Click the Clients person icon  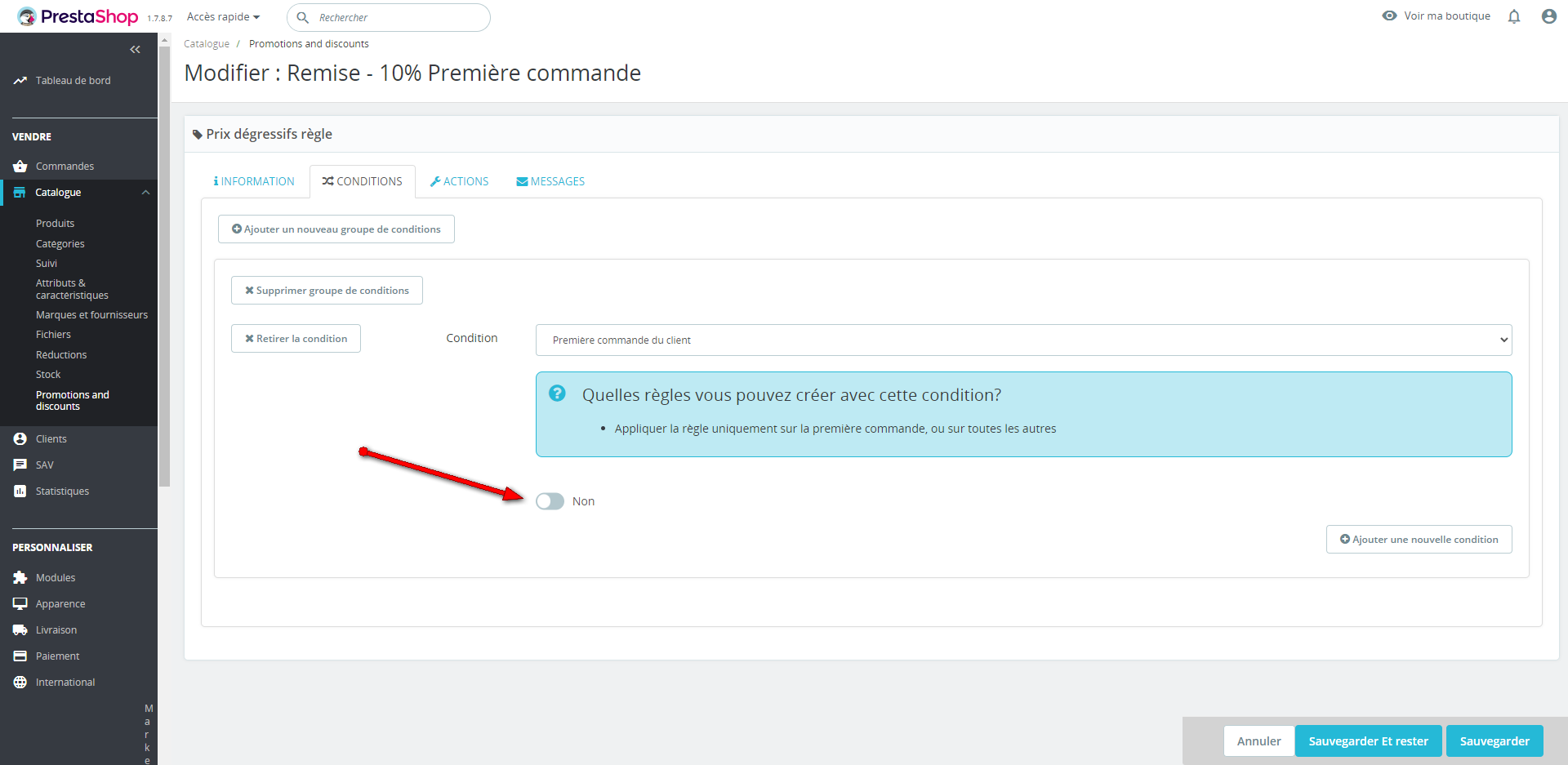(20, 439)
